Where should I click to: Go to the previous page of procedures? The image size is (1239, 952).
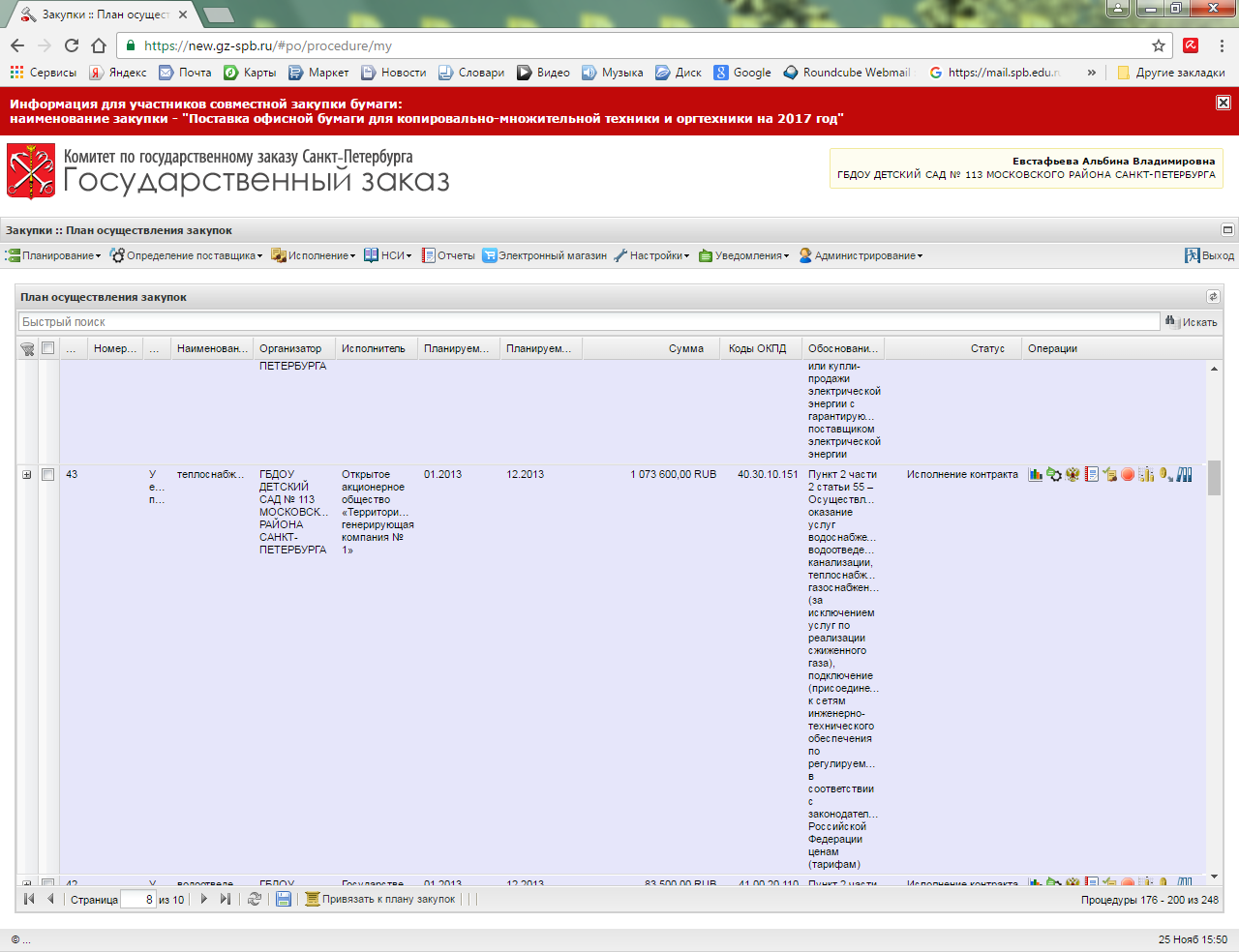(x=50, y=899)
